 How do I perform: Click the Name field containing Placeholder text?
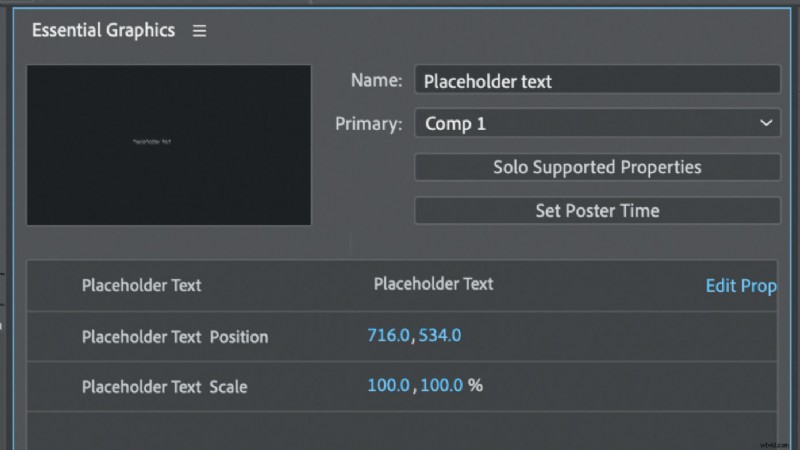[597, 80]
